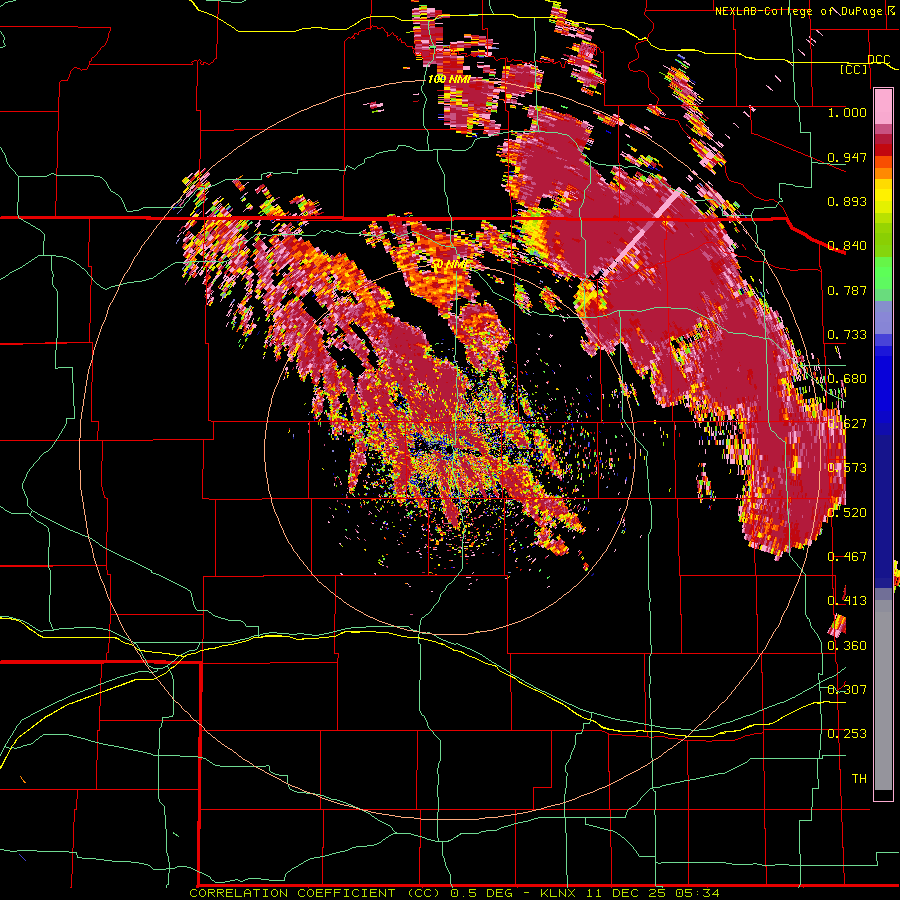Select the 0.360 scale value
The width and height of the screenshot is (900, 900).
click(847, 646)
